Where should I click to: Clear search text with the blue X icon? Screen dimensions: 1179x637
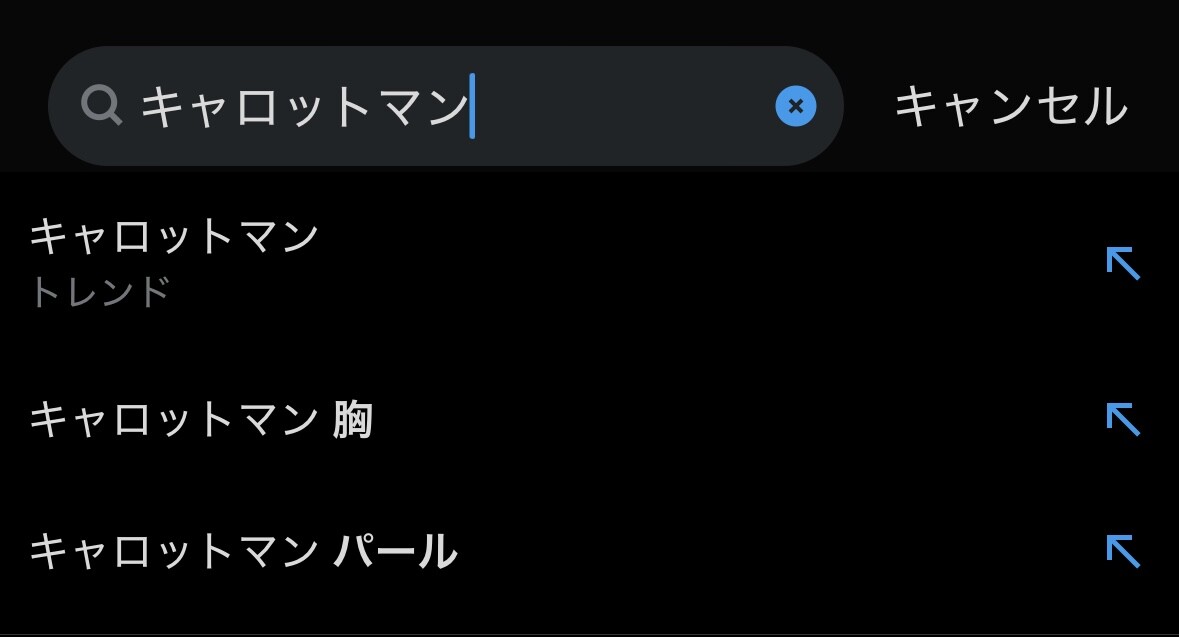(796, 106)
